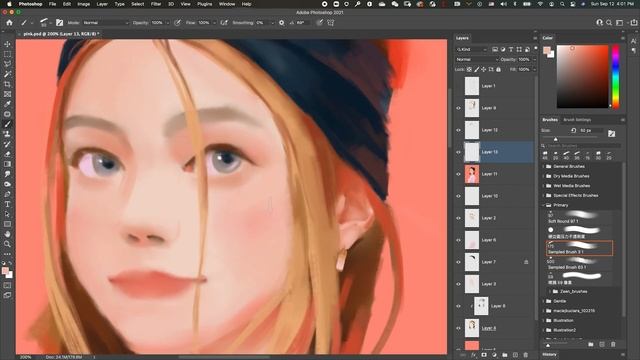Adjust the brush Size slider handle

[x=556, y=140]
